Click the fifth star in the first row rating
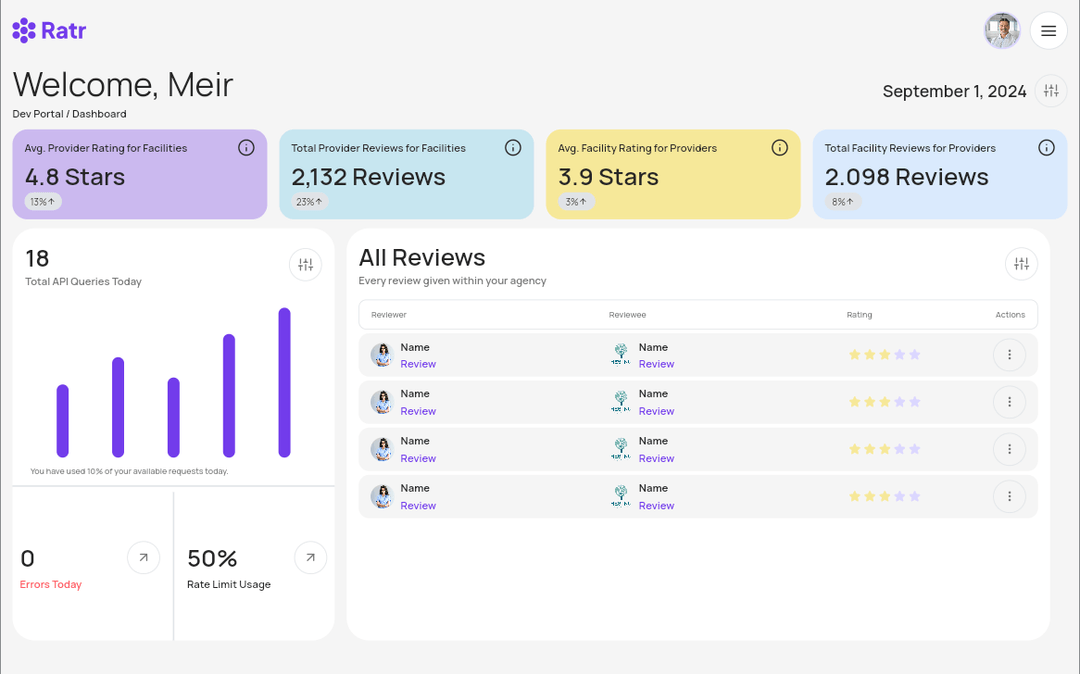Screen dimensions: 1080x674 (x=914, y=354)
